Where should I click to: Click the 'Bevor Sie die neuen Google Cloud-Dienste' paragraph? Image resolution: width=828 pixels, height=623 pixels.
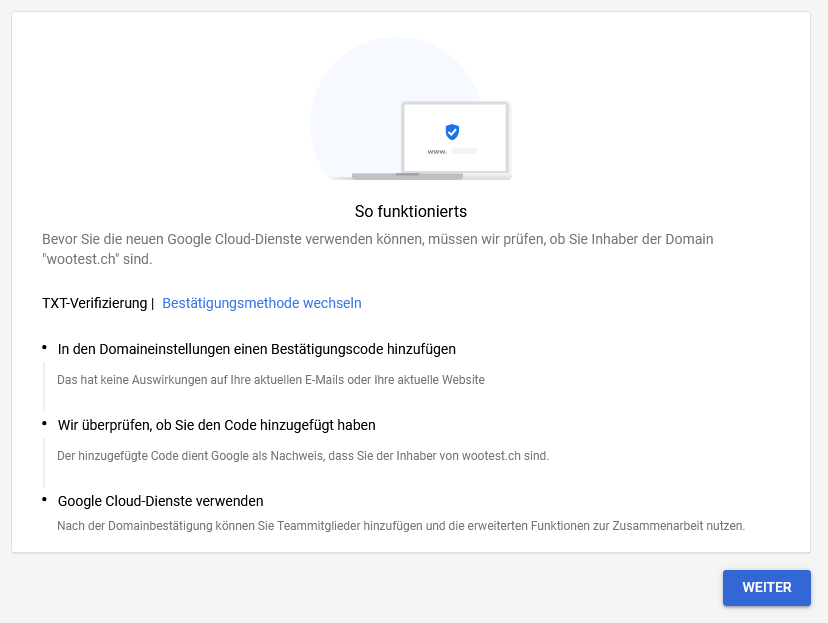coord(378,249)
